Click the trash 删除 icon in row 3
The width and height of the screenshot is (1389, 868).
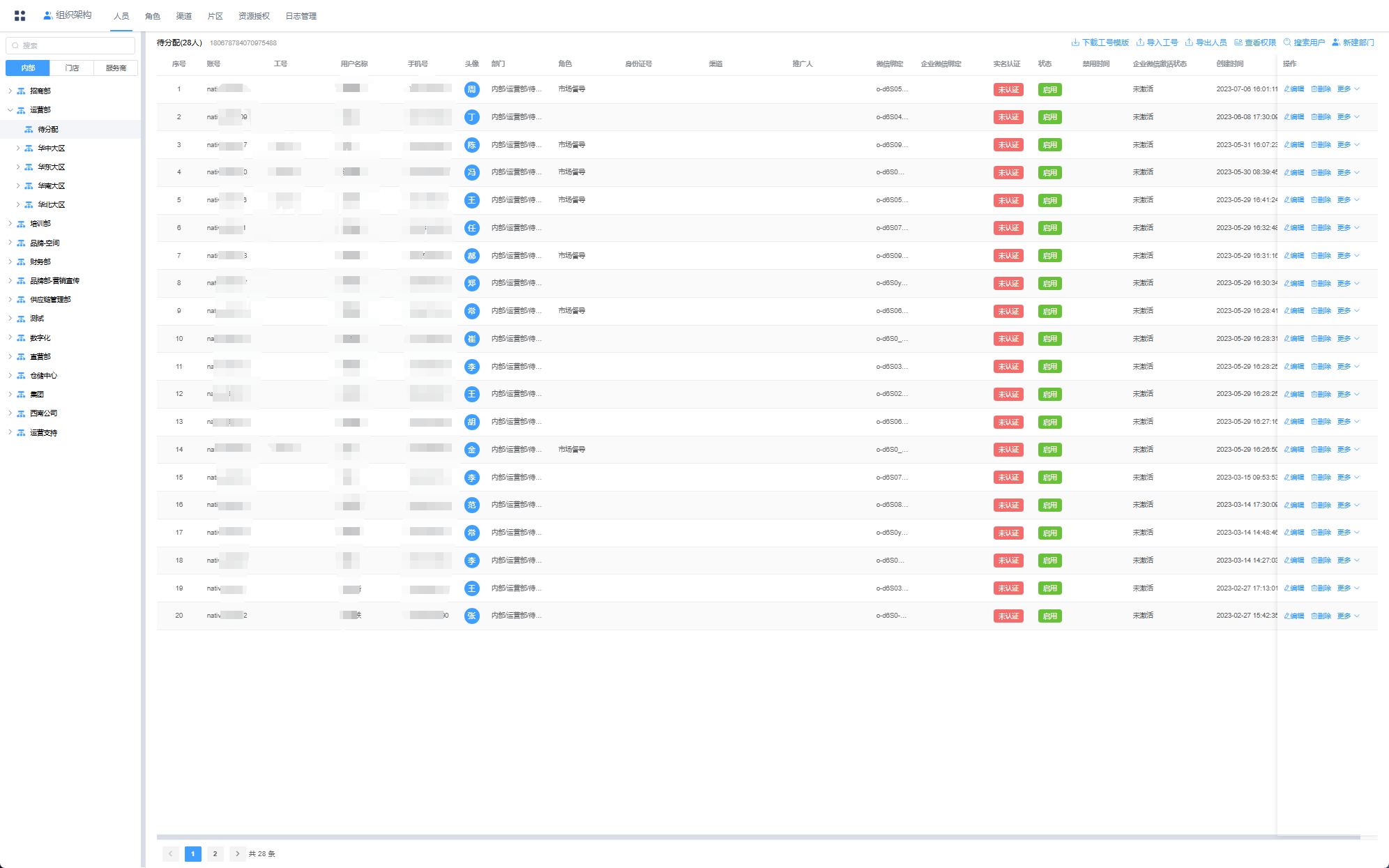(x=1314, y=145)
